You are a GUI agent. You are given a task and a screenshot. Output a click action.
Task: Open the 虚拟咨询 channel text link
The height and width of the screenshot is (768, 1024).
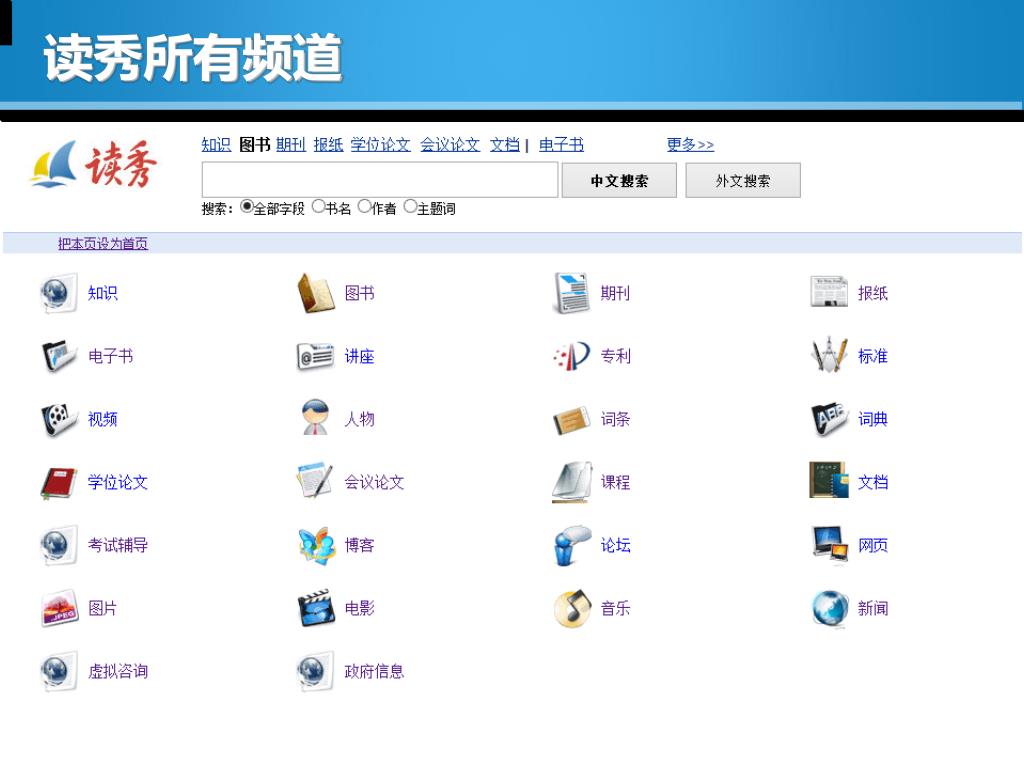pos(118,671)
